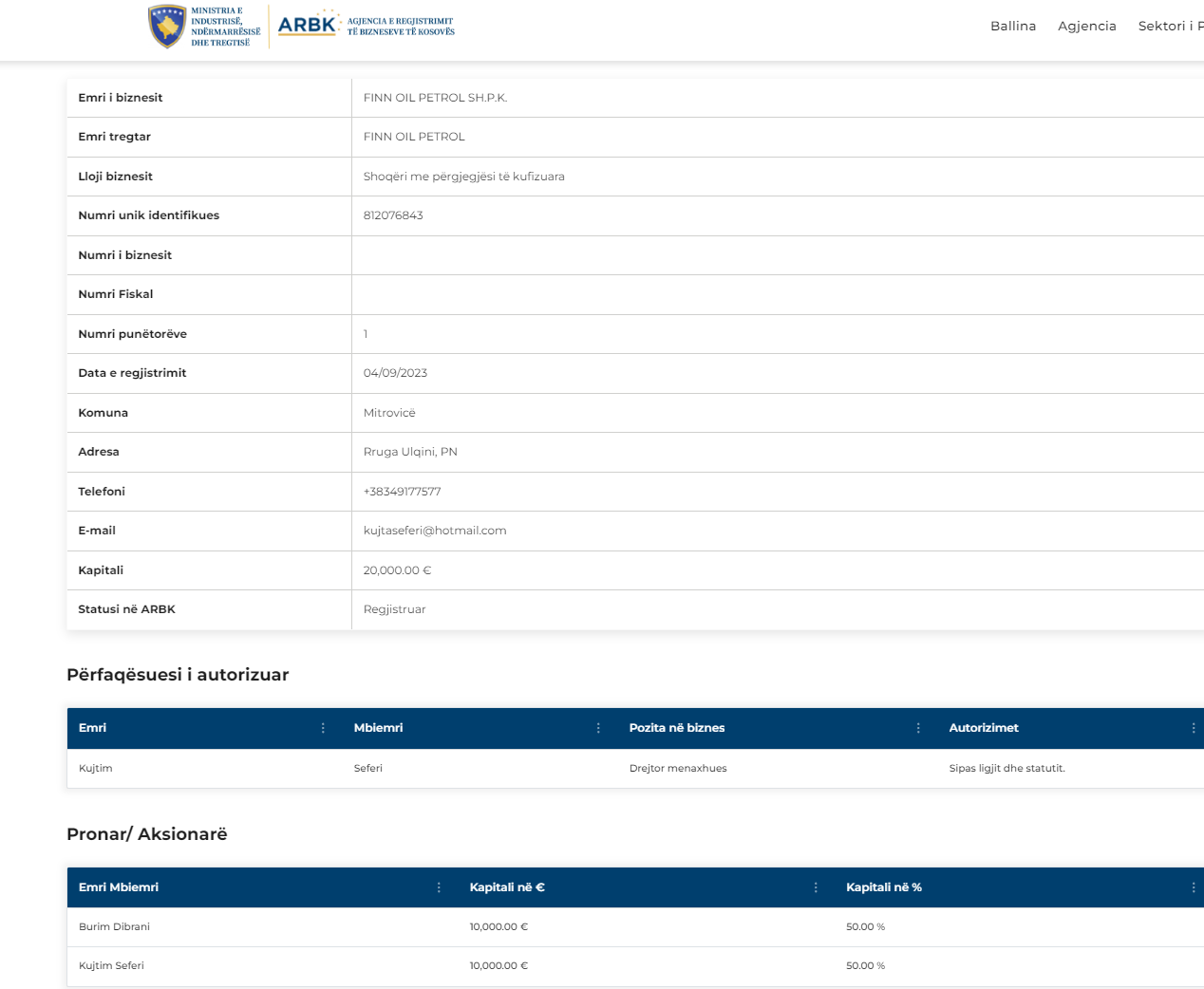Select the Kujtim Seferi owner row
Viewport: 1204px width, 989px height.
pyautogui.click(x=112, y=966)
